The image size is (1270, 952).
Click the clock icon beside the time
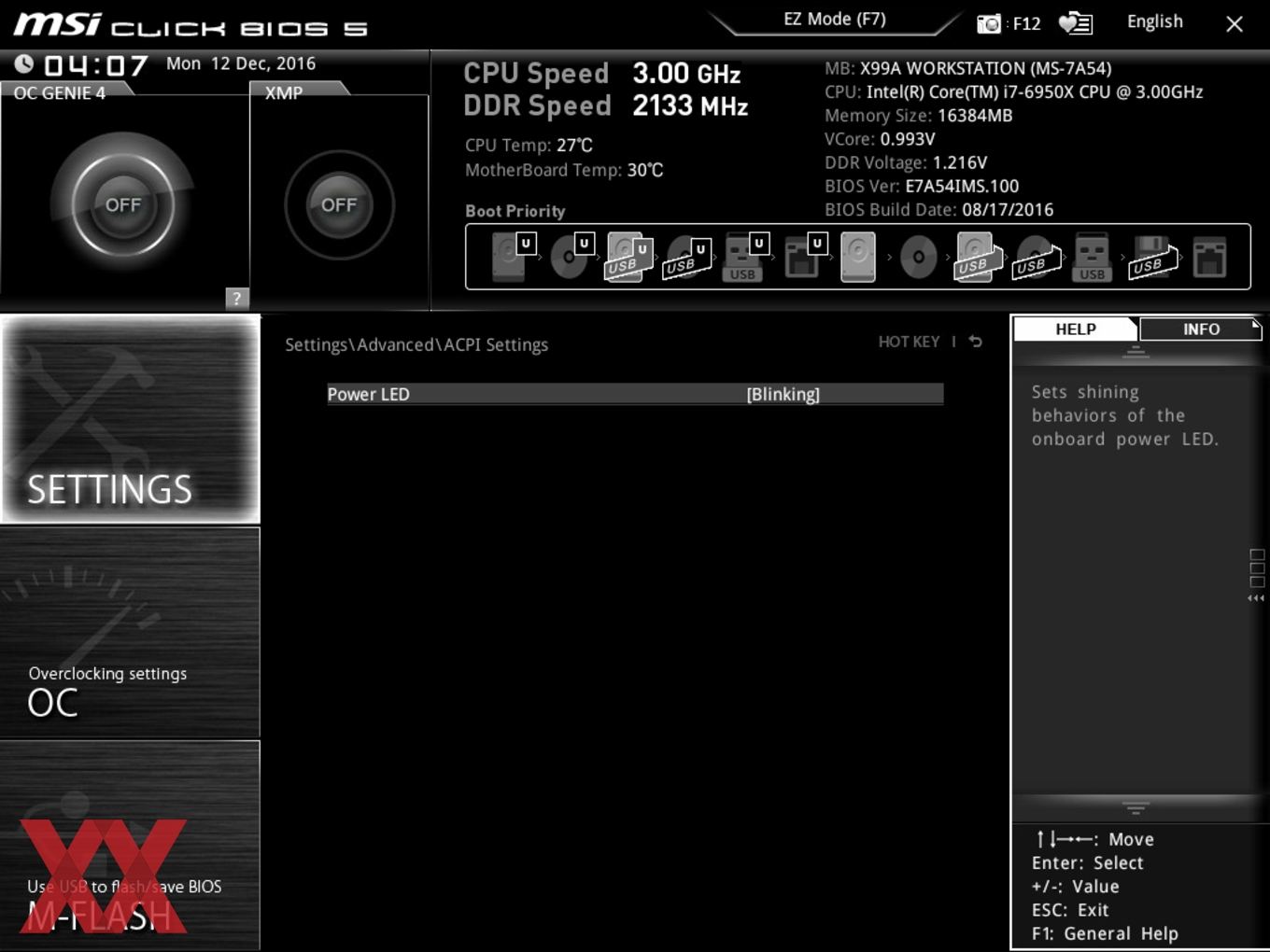[24, 63]
